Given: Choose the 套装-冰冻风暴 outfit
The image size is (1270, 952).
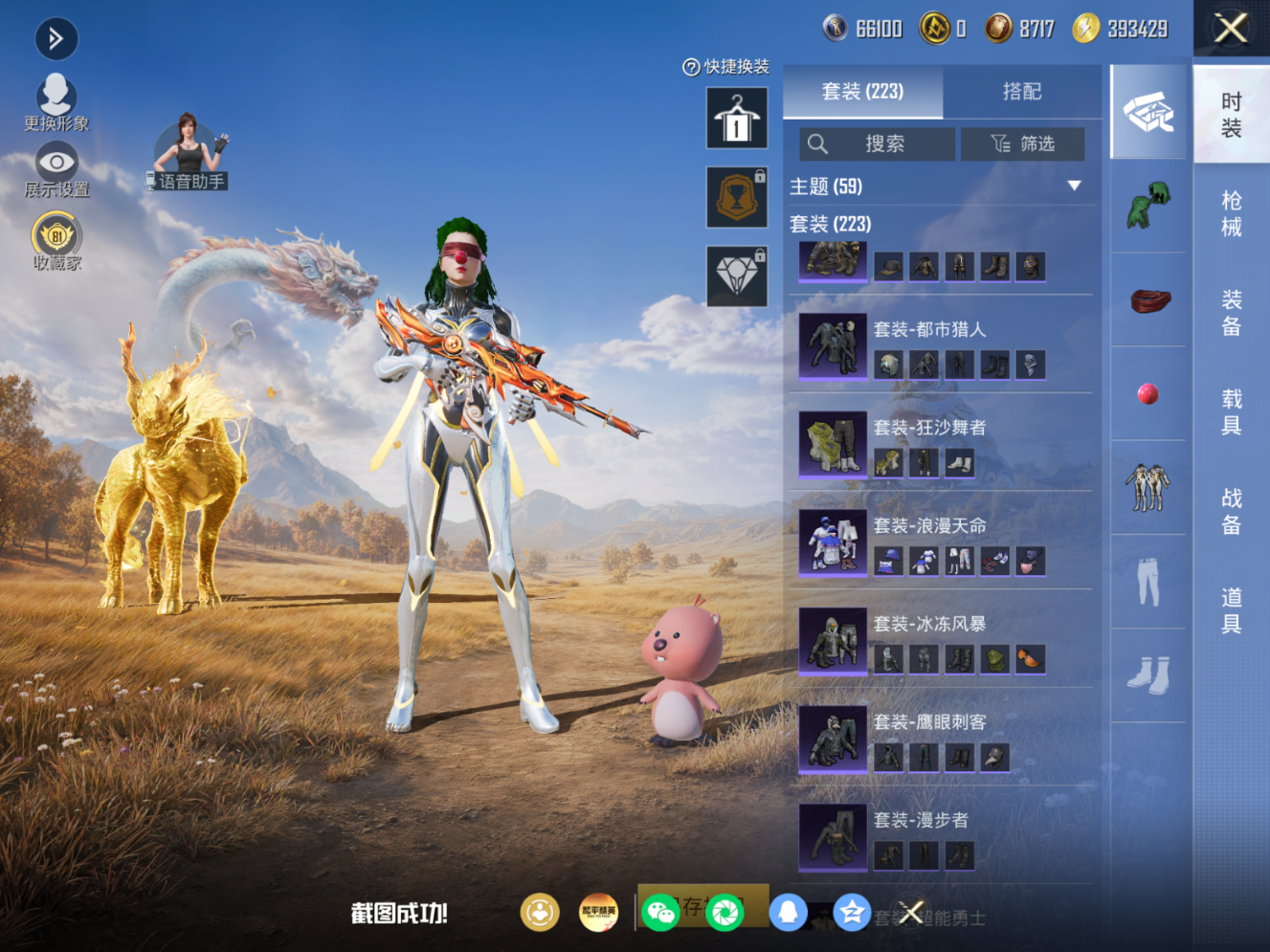Looking at the screenshot, I should coord(941,641).
